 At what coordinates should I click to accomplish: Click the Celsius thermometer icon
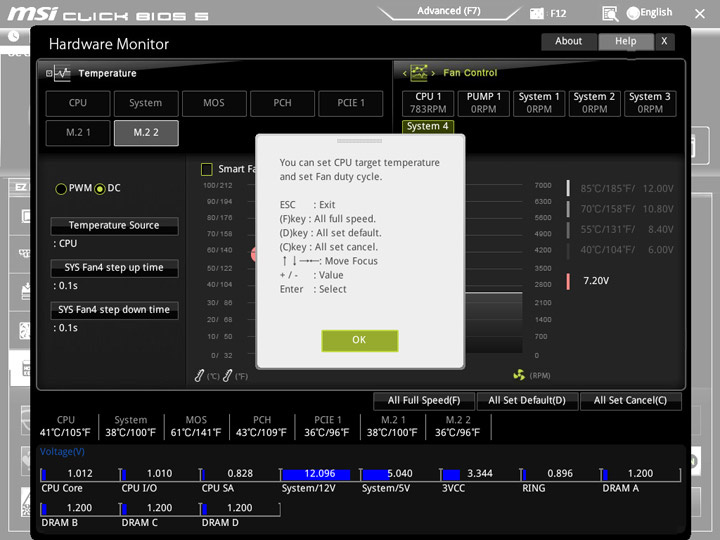(199, 376)
